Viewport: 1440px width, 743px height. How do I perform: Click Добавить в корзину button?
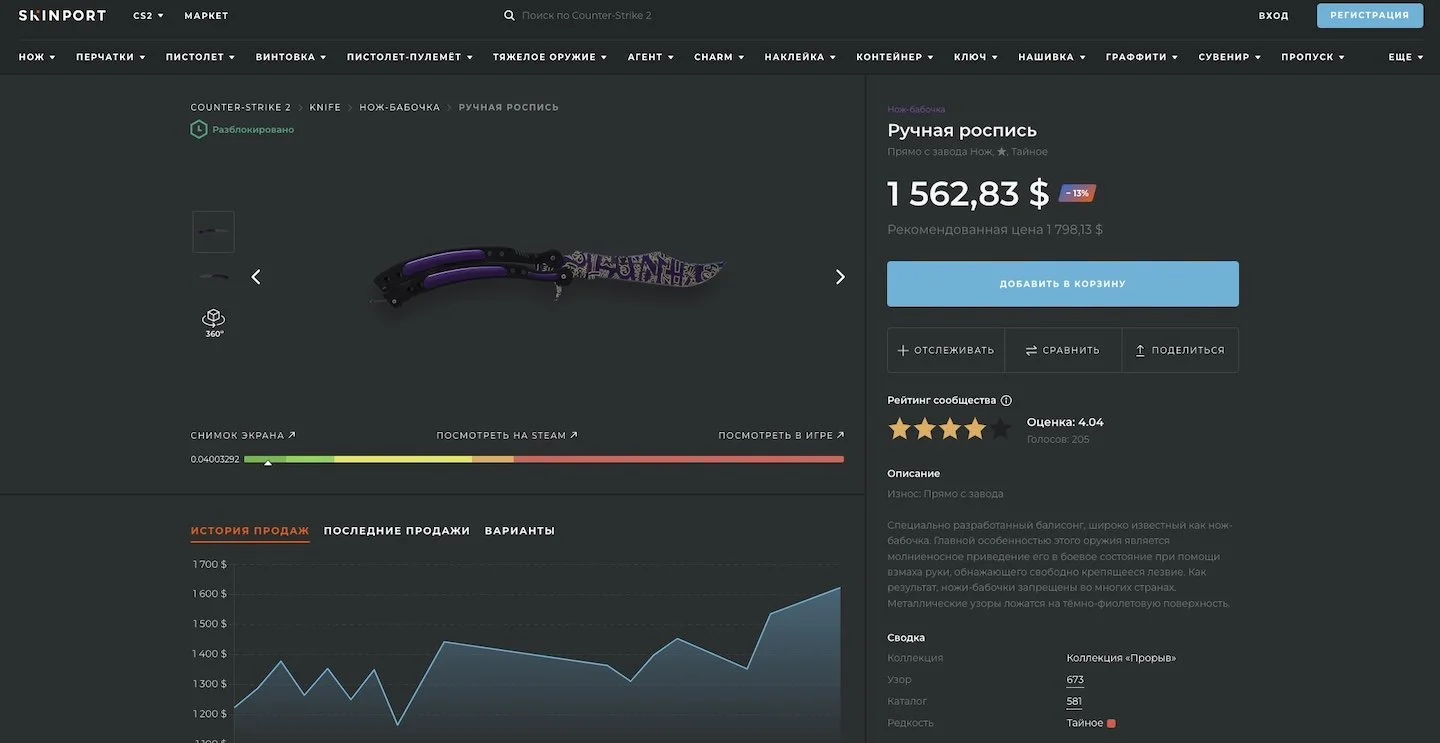[x=1063, y=284]
